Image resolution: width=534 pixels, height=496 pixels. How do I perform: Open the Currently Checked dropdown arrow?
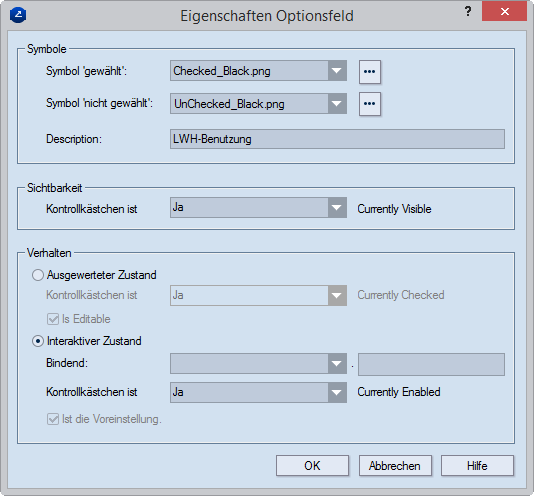click(337, 295)
